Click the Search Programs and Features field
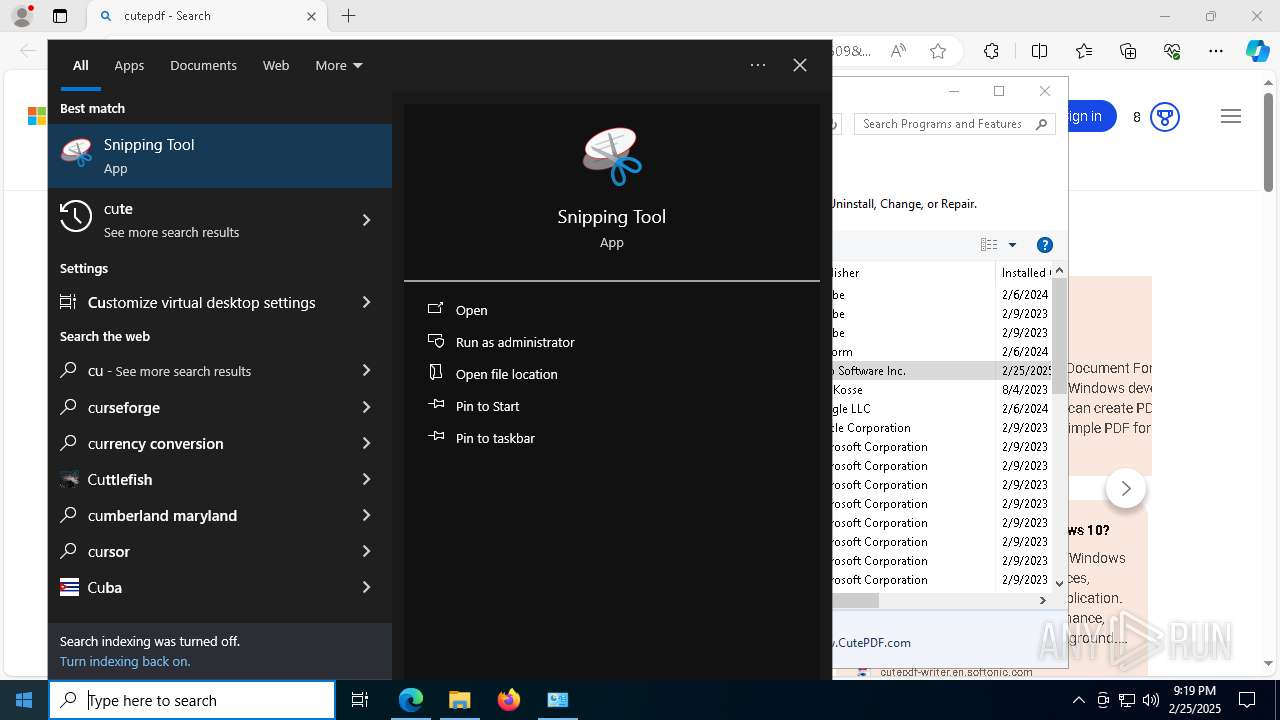This screenshot has height=720, width=1280. tap(955, 124)
